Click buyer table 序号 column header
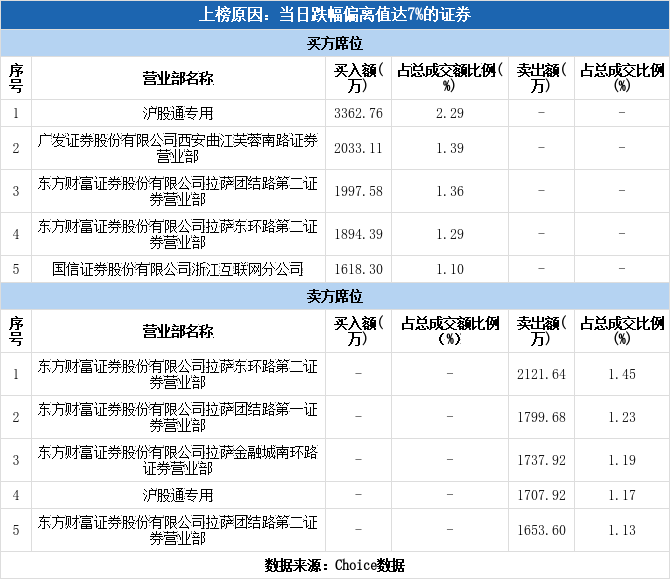The height and width of the screenshot is (579, 670). [x=16, y=78]
